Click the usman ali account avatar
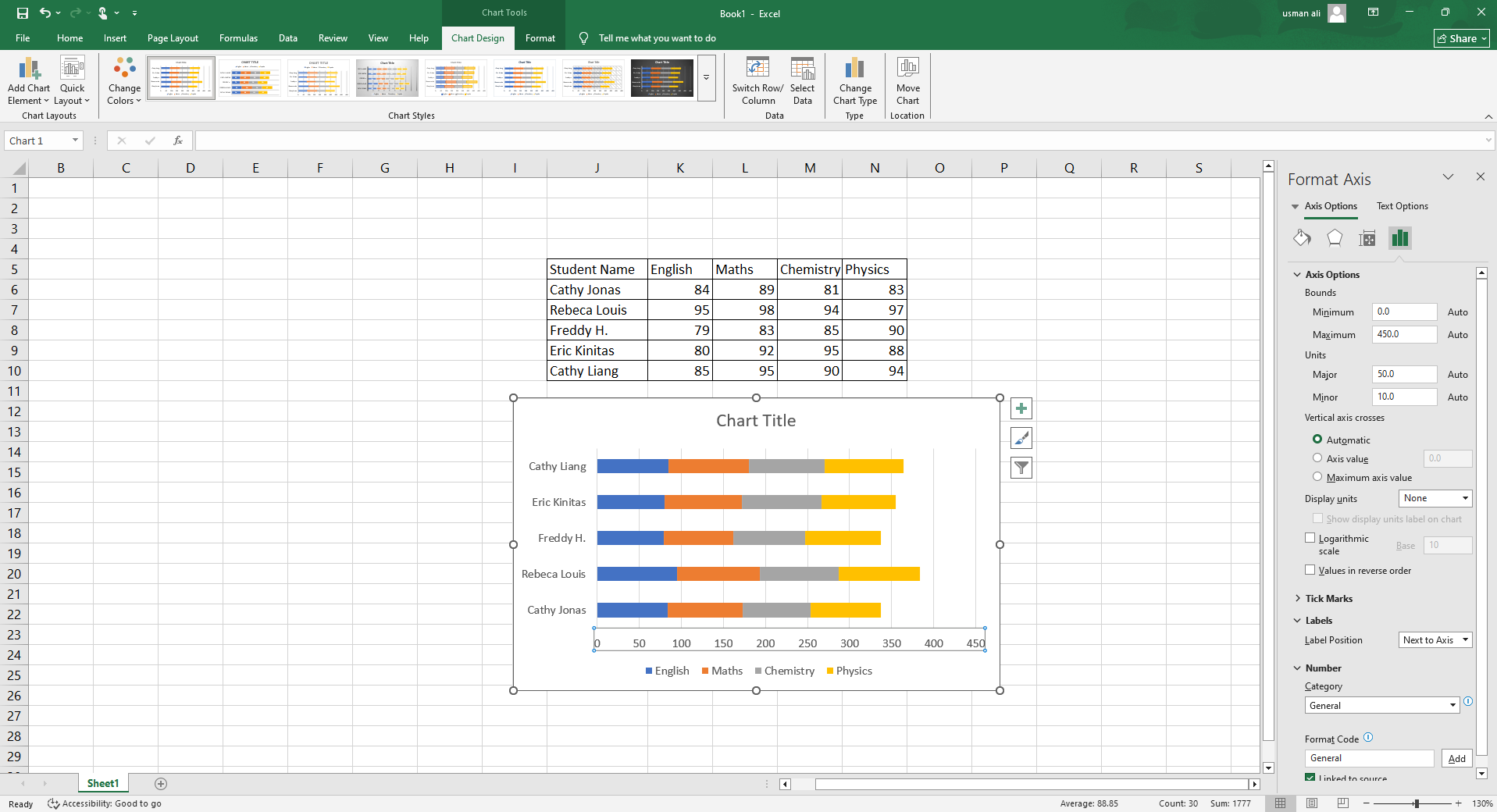Screen dimensions: 1497x812 [x=1337, y=13]
